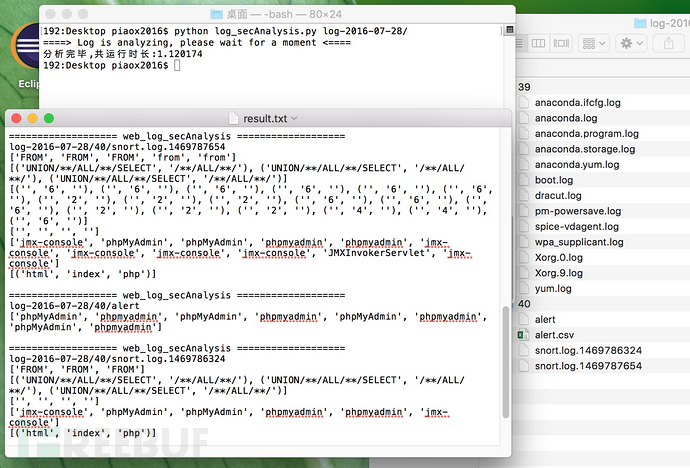This screenshot has height=468, width=690.
Task: Click the folder icon in Terminal title bar
Action: (216, 15)
